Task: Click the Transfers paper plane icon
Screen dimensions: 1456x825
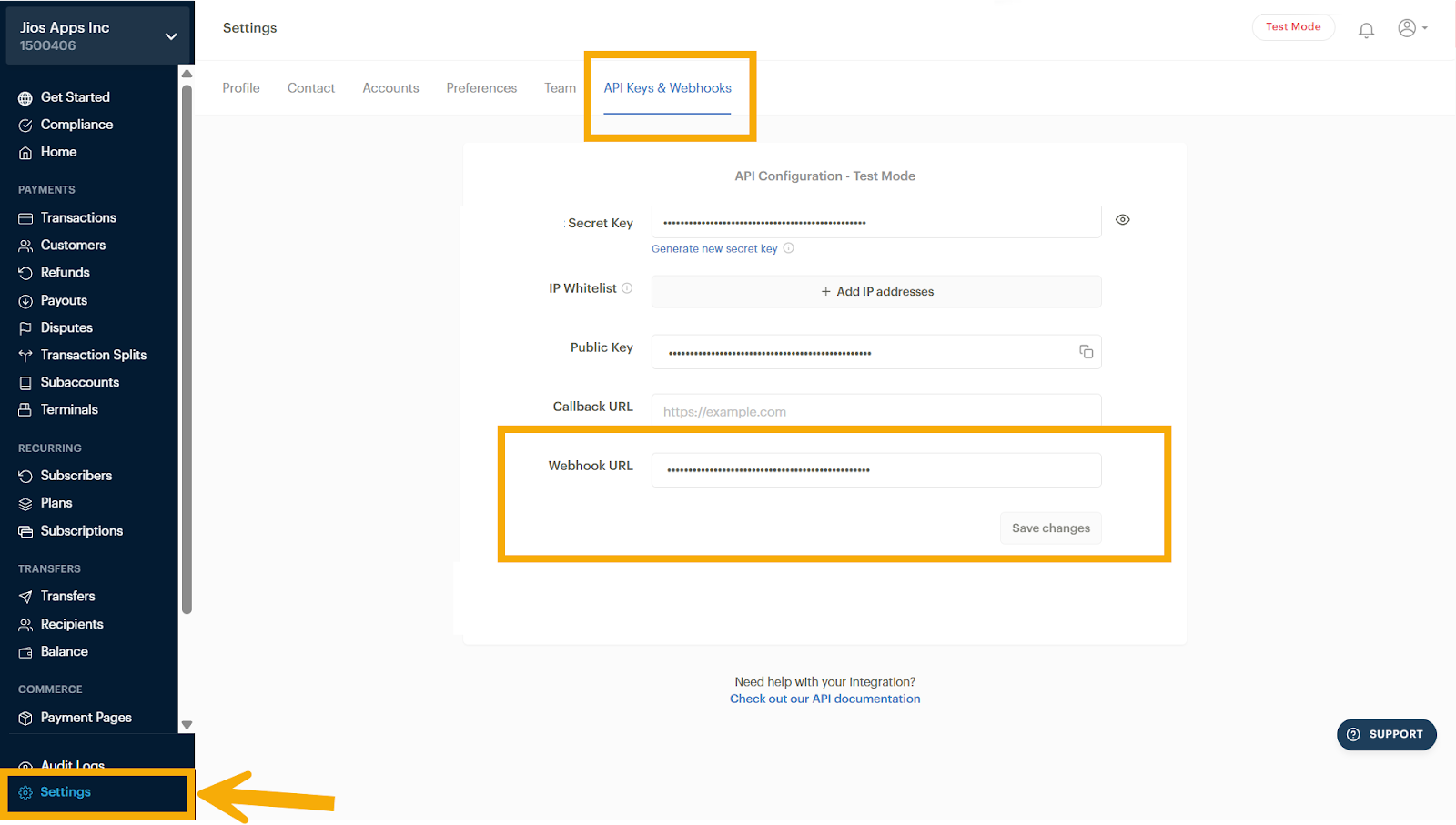Action: [25, 597]
